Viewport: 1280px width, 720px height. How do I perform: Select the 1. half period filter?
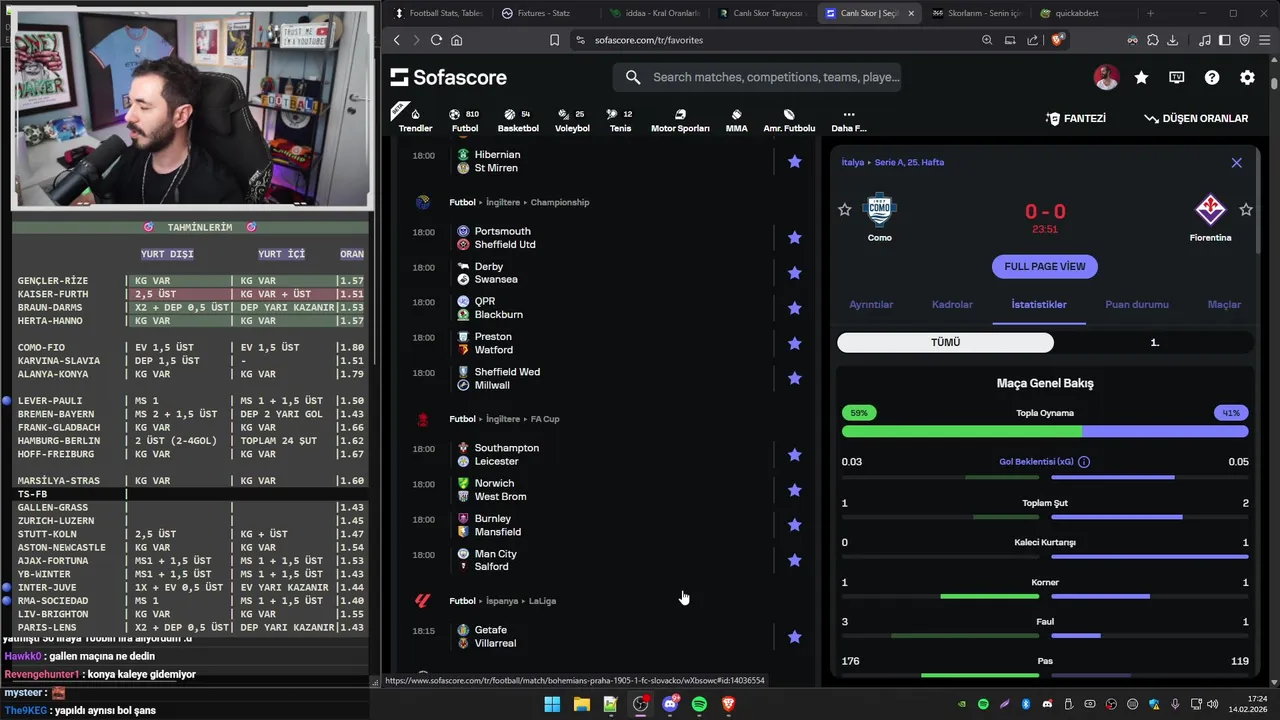click(1154, 342)
